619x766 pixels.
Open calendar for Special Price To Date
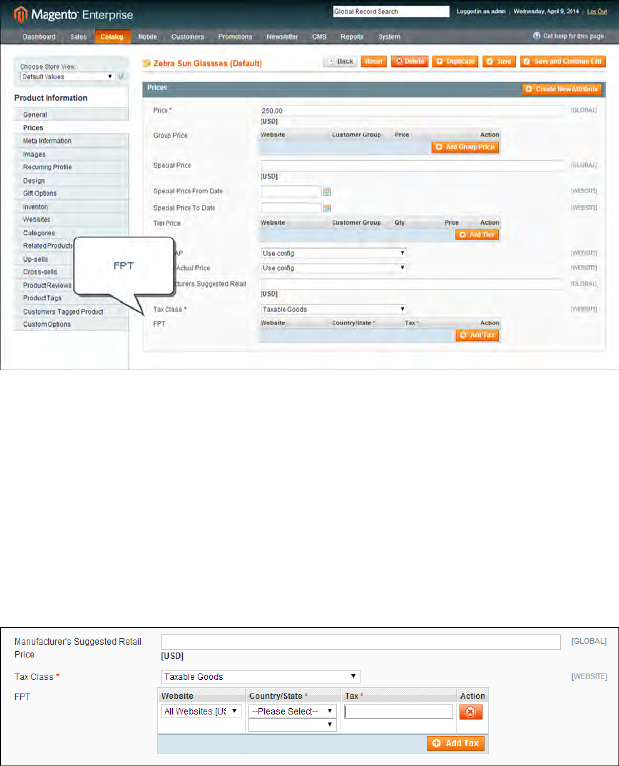[327, 209]
